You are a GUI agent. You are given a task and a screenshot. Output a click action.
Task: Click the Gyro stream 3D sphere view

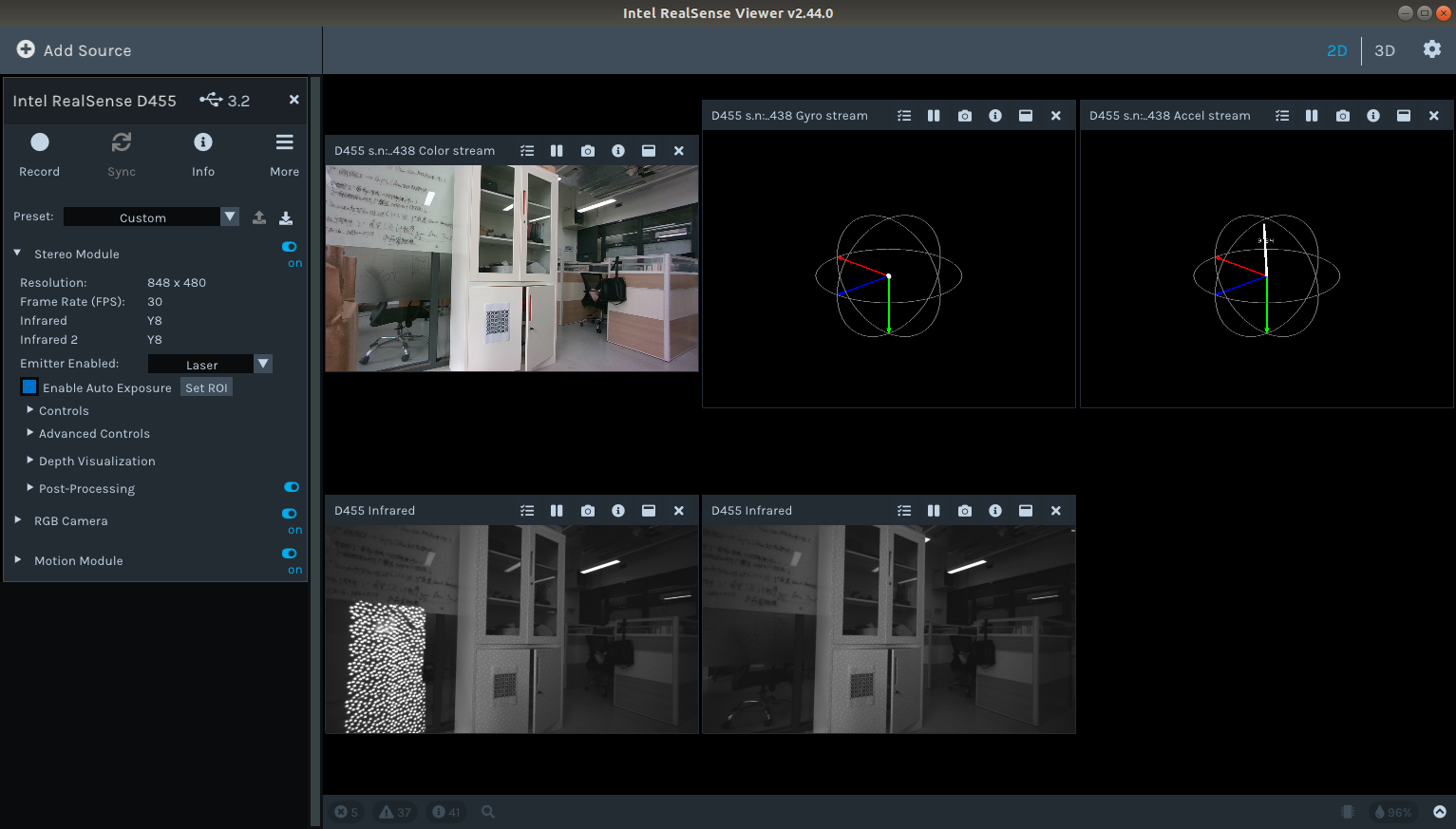[x=889, y=275]
